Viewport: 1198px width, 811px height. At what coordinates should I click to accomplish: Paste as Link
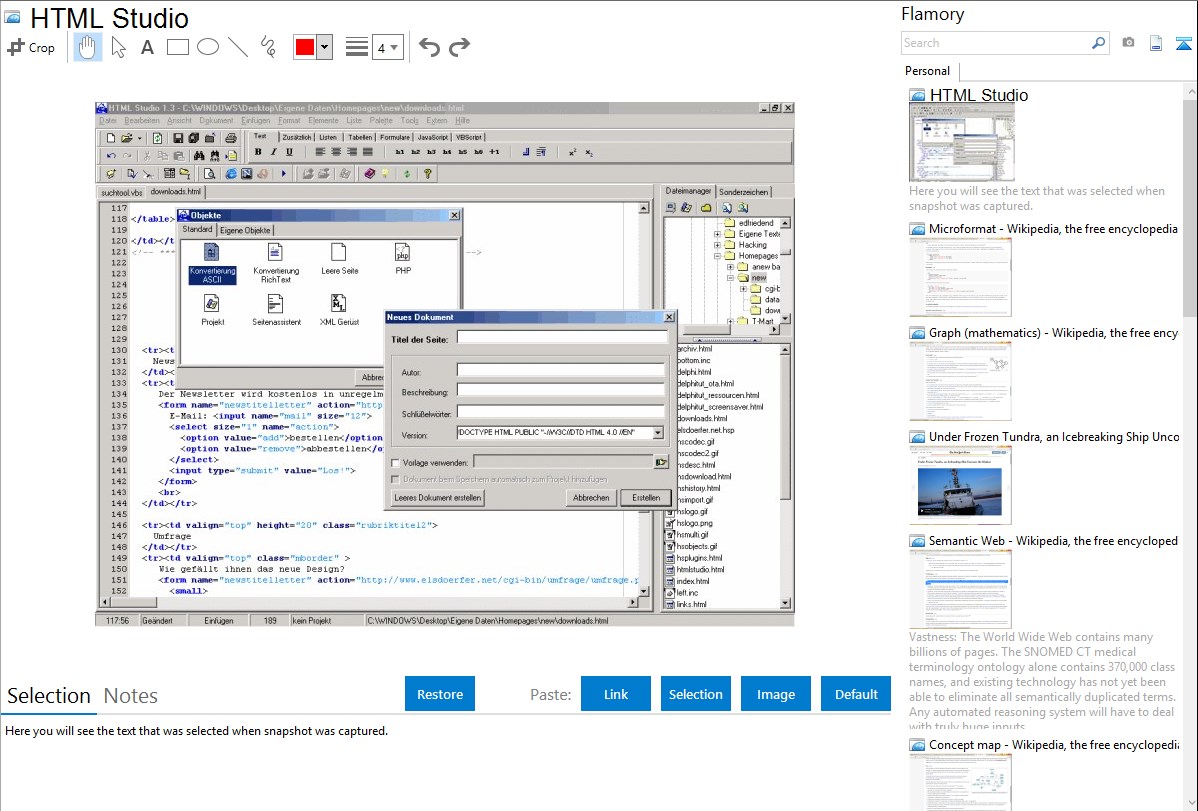[x=616, y=694]
